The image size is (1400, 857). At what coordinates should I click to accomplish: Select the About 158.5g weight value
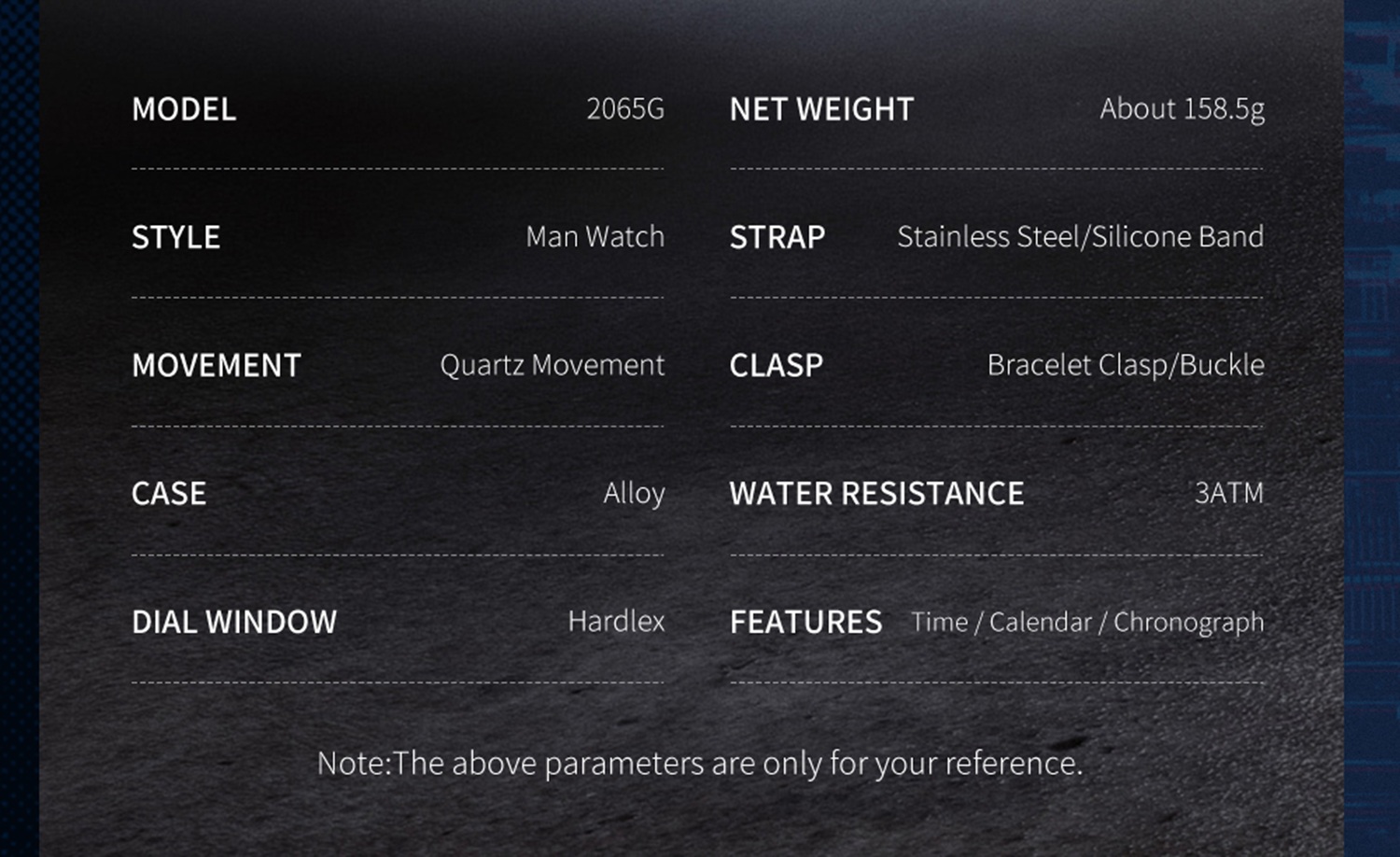(1182, 109)
